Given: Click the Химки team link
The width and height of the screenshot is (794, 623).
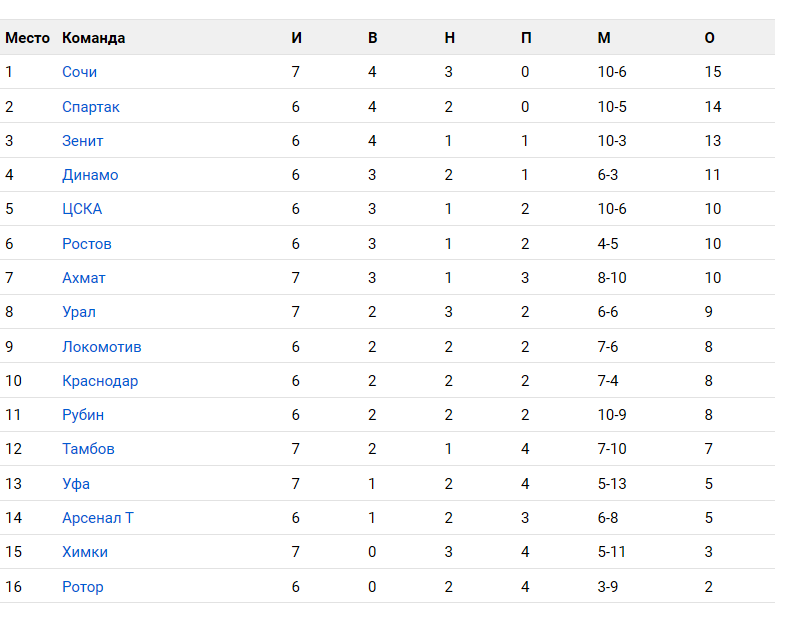Looking at the screenshot, I should coord(85,552).
